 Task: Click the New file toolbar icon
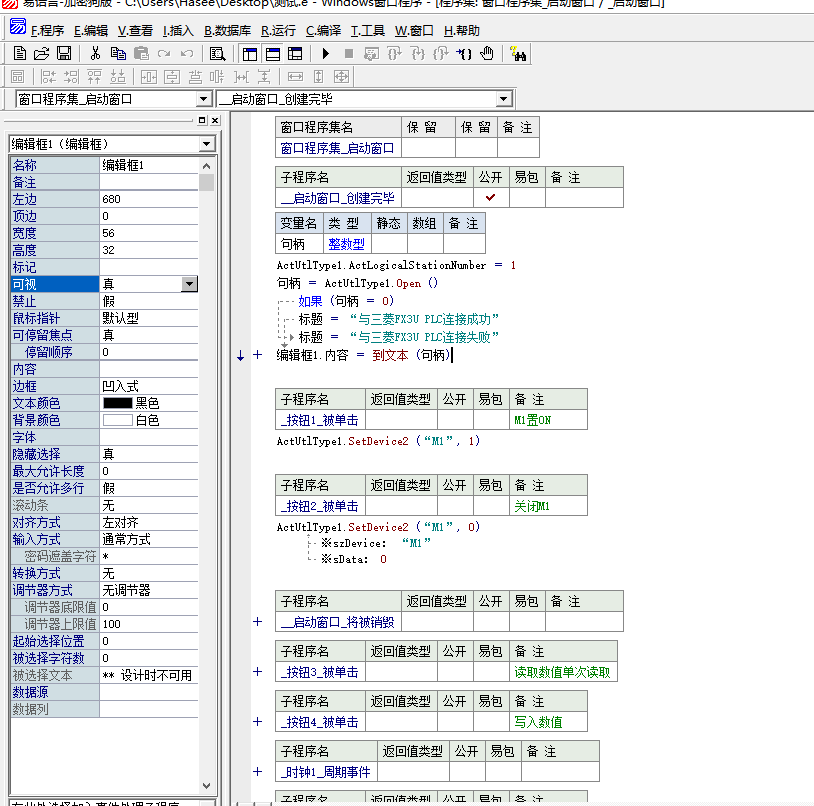(19, 53)
